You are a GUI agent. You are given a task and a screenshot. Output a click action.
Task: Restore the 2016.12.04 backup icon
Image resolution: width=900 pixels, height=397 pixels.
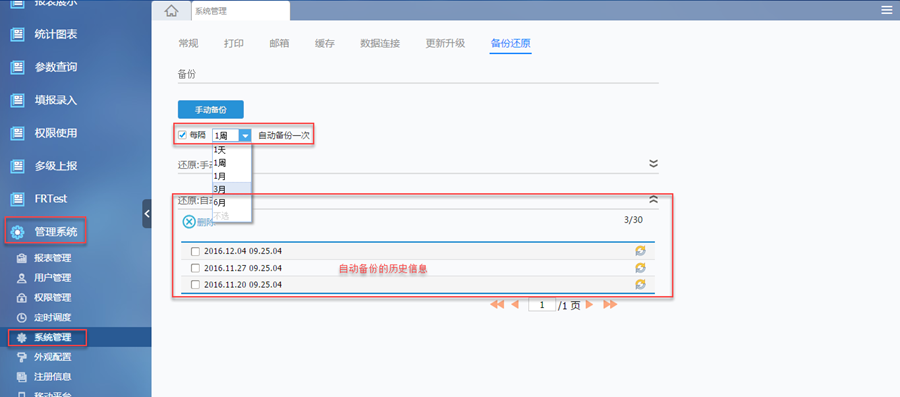[641, 251]
